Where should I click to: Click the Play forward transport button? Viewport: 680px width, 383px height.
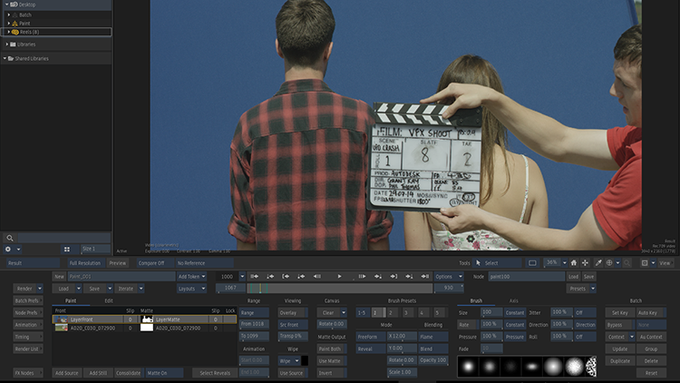[339, 276]
